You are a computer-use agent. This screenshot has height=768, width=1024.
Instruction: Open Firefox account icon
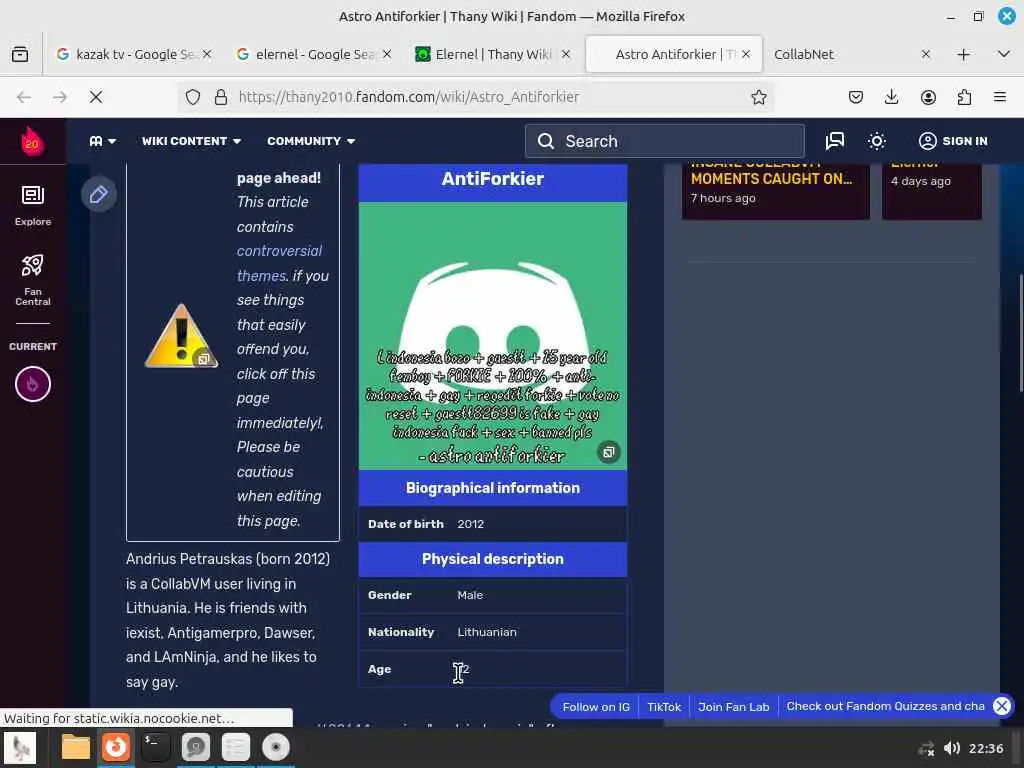tap(928, 97)
